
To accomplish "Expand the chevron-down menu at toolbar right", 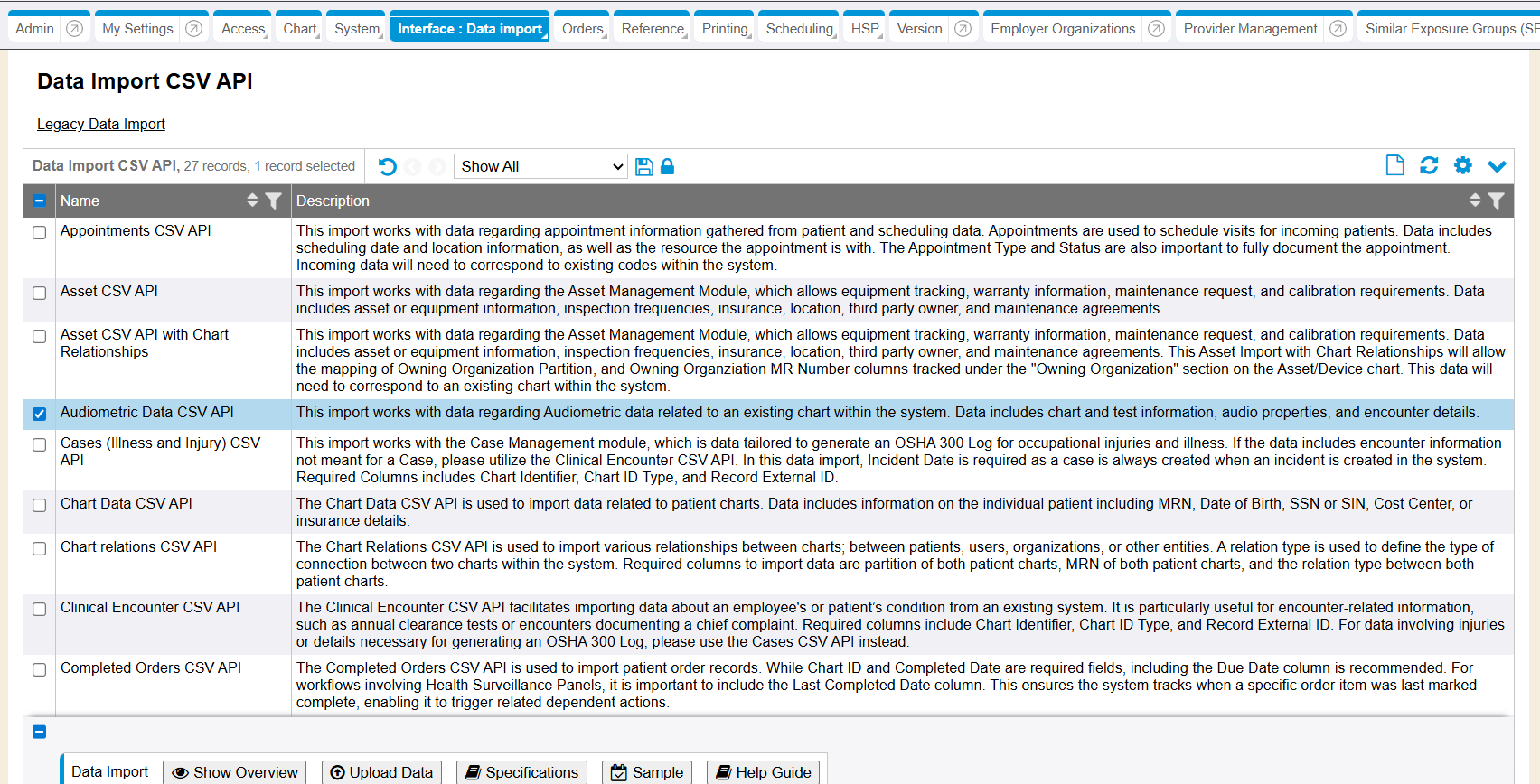I will 1497,166.
